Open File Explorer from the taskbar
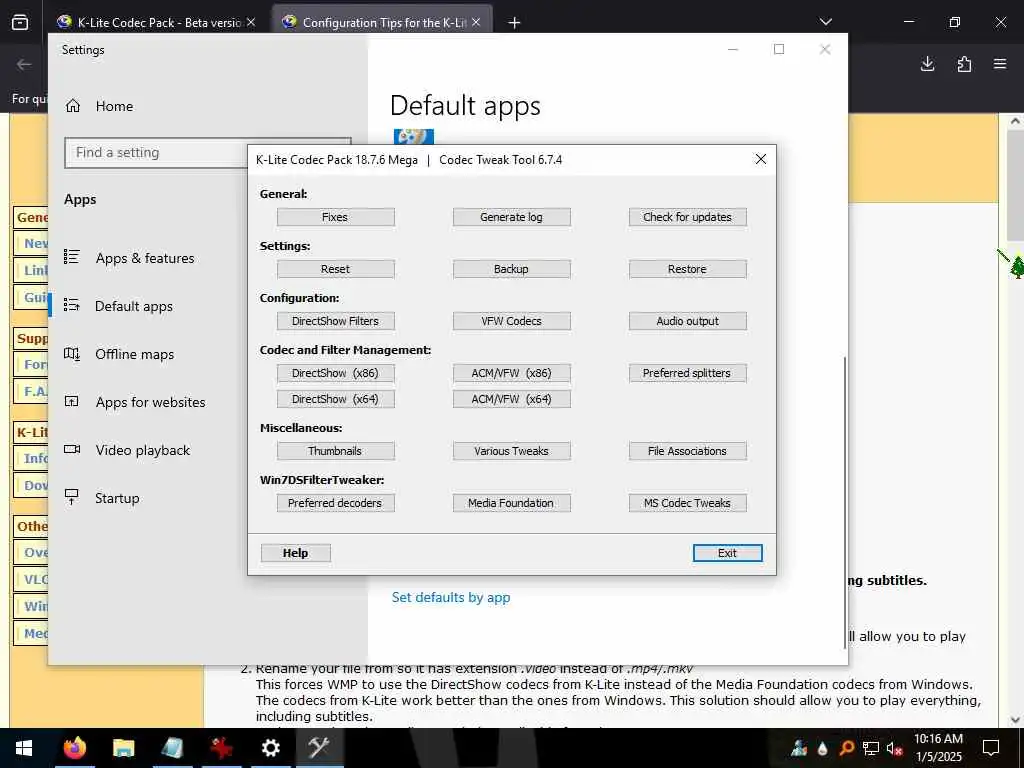This screenshot has height=768, width=1024. point(123,748)
